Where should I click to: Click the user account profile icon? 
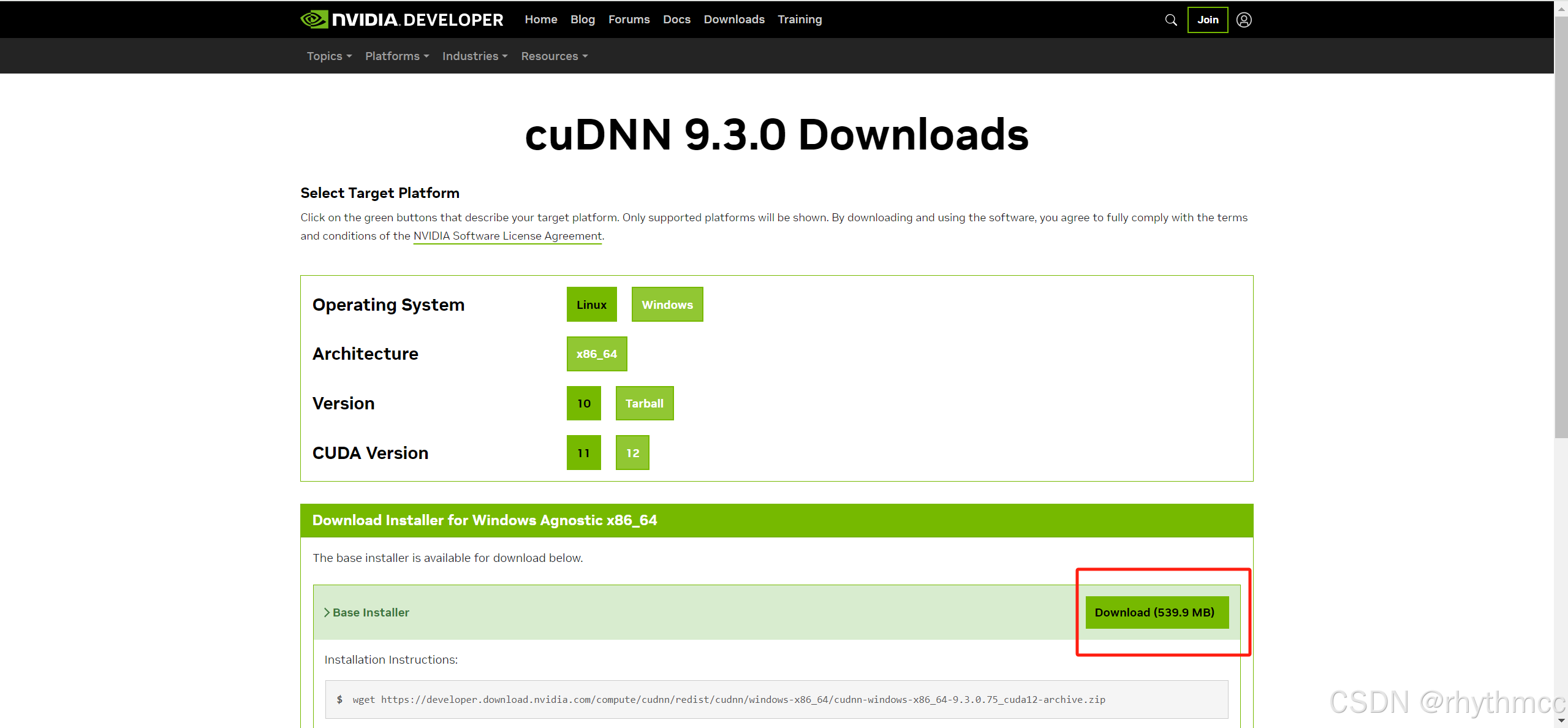coord(1243,20)
